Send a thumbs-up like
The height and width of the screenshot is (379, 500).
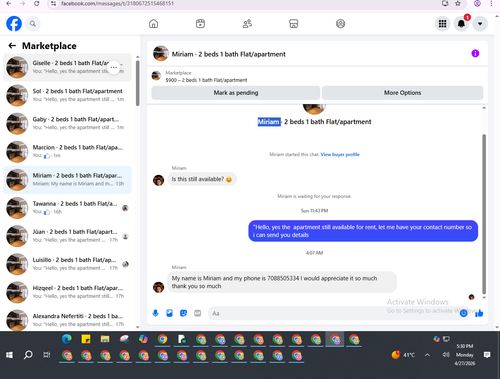point(479,313)
